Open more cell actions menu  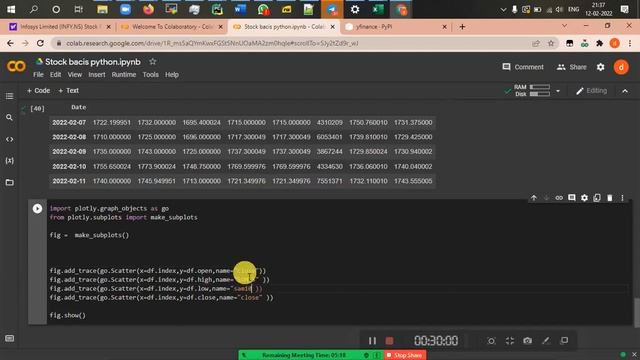[622, 198]
